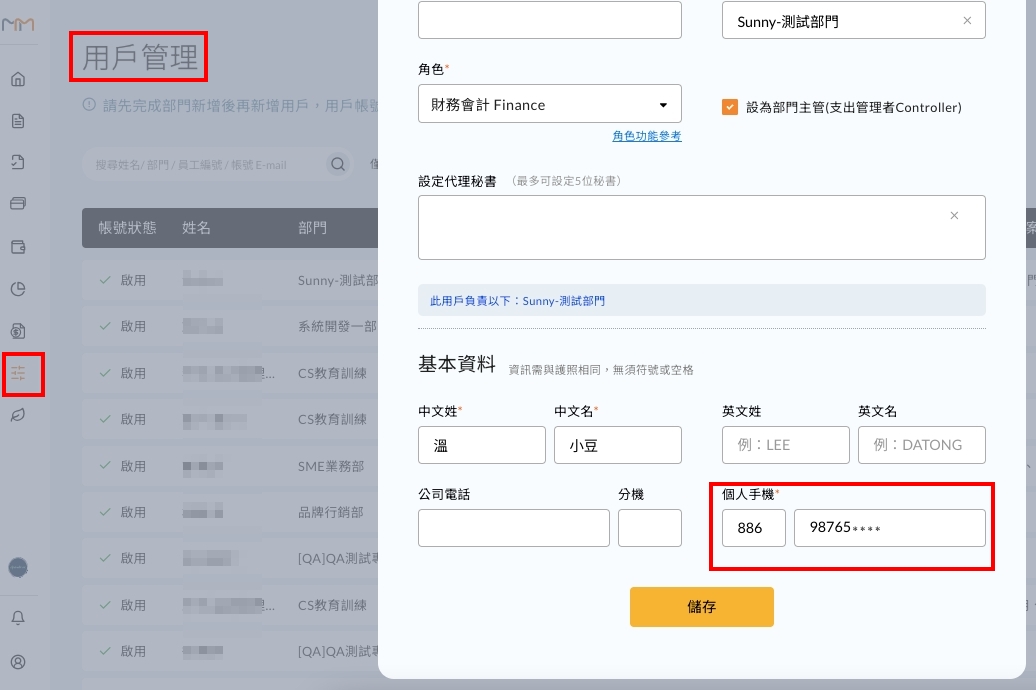Select the user row with 品牌行銷部
This screenshot has height=690, width=1036.
tap(230, 512)
